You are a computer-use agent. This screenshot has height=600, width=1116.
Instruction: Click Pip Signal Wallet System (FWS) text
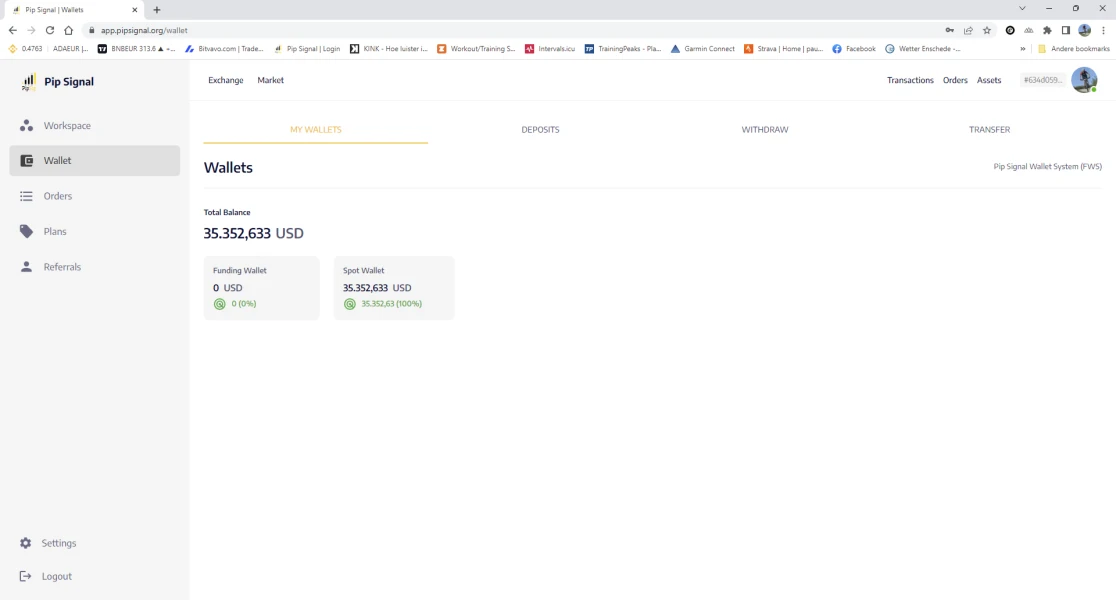(x=1047, y=167)
